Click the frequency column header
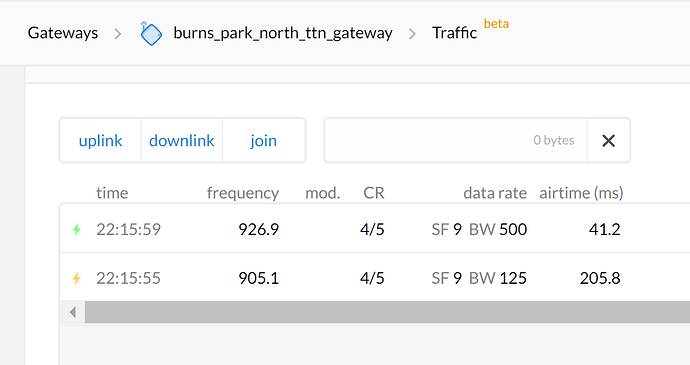Screen dimensions: 690x365 tap(243, 193)
